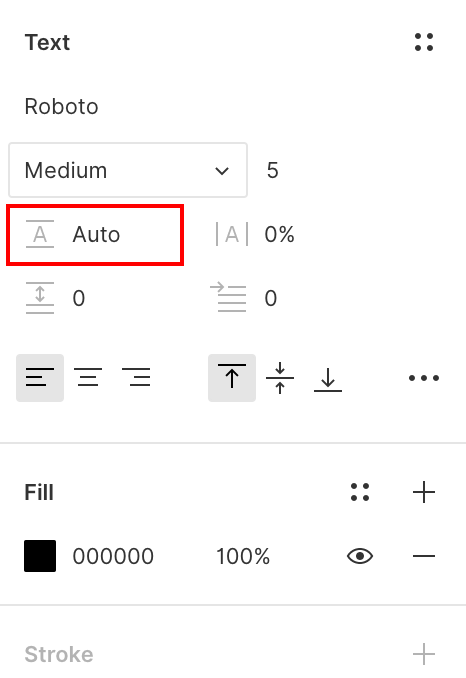
Task: Set text alignment to right
Action: tap(136, 377)
